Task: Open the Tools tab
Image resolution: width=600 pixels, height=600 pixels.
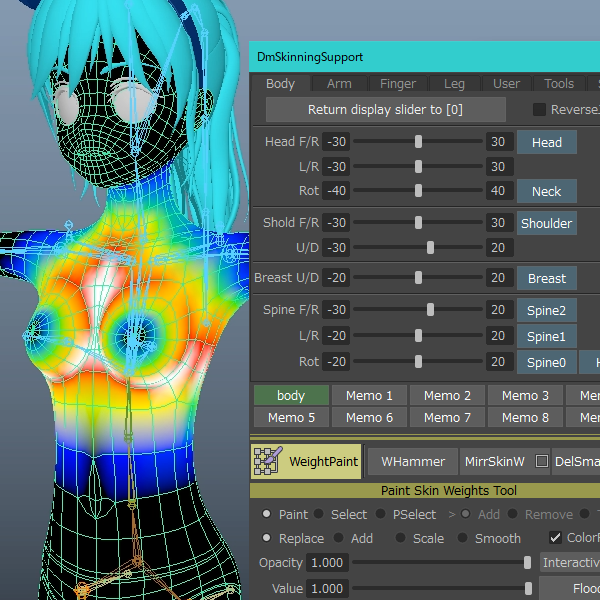Action: pos(559,83)
